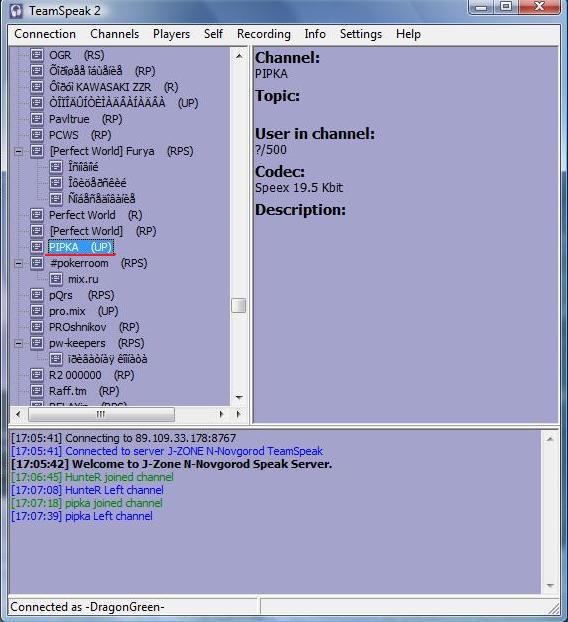Select the Raff.tm (RP) channel
Image resolution: width=568 pixels, height=622 pixels.
click(84, 391)
